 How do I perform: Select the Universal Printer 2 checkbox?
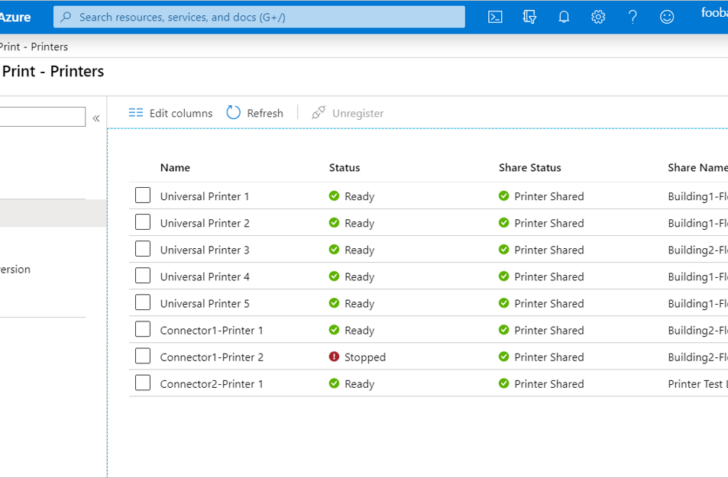143,222
